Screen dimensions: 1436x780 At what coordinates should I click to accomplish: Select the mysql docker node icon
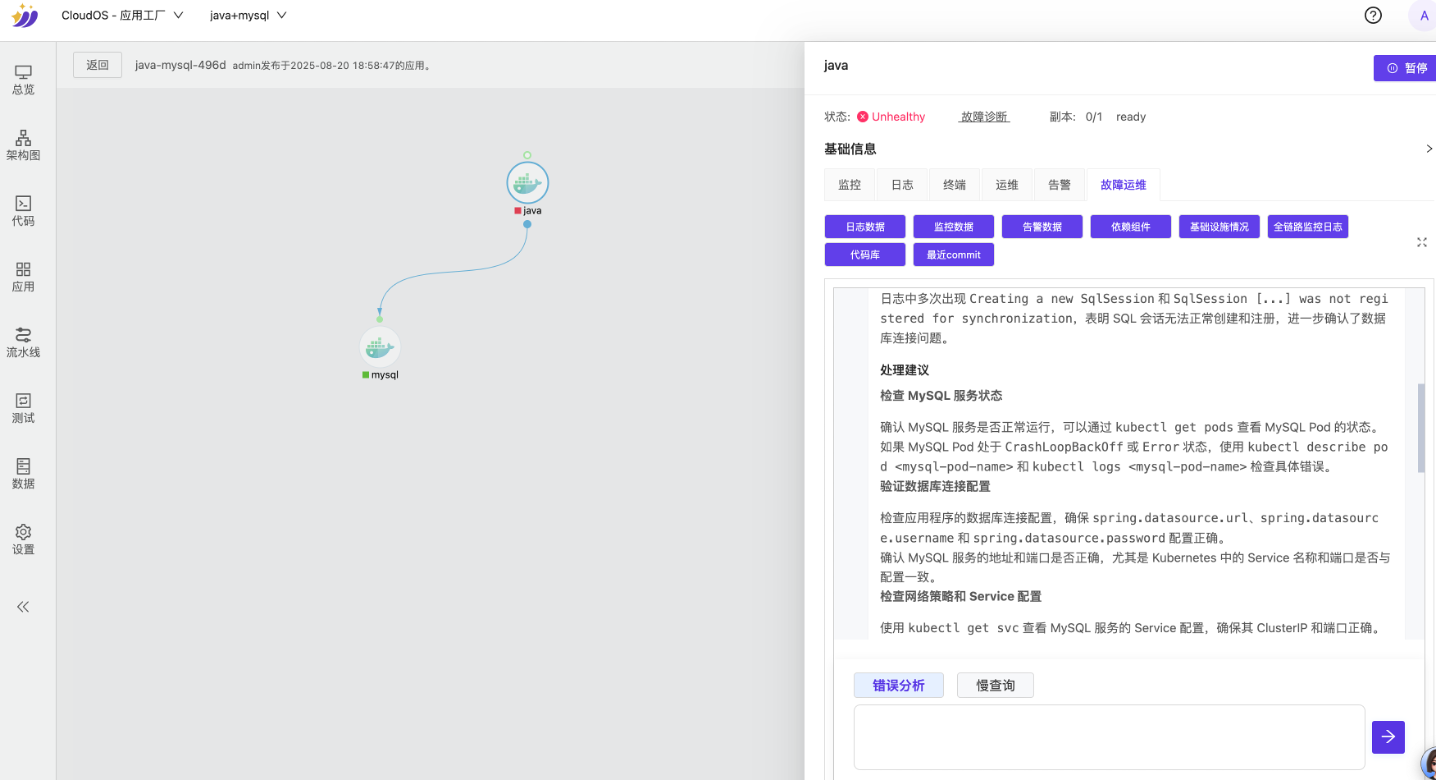pos(380,347)
